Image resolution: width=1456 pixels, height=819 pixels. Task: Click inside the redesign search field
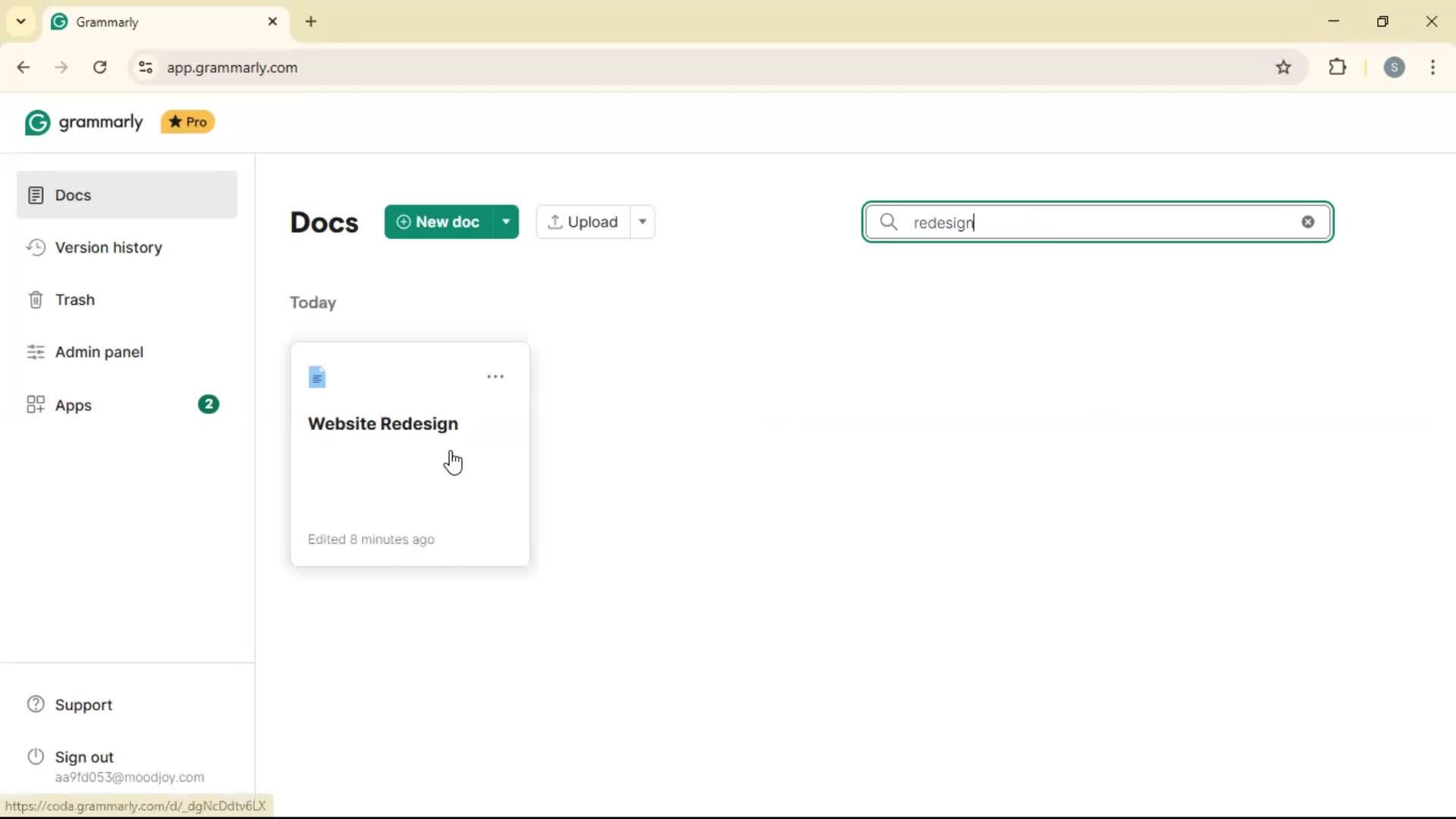click(1092, 222)
